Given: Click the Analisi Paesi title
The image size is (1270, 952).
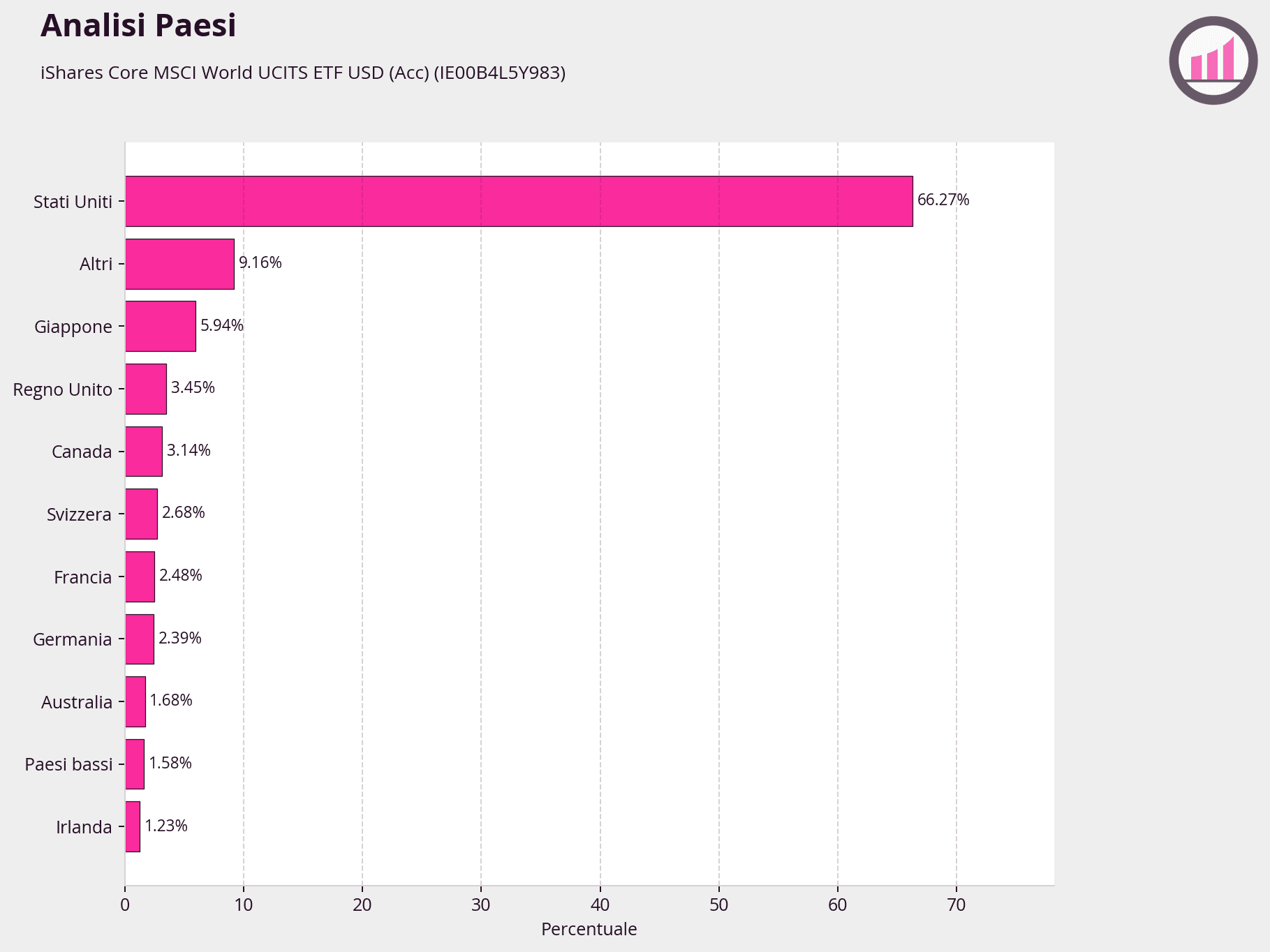Looking at the screenshot, I should click(138, 26).
